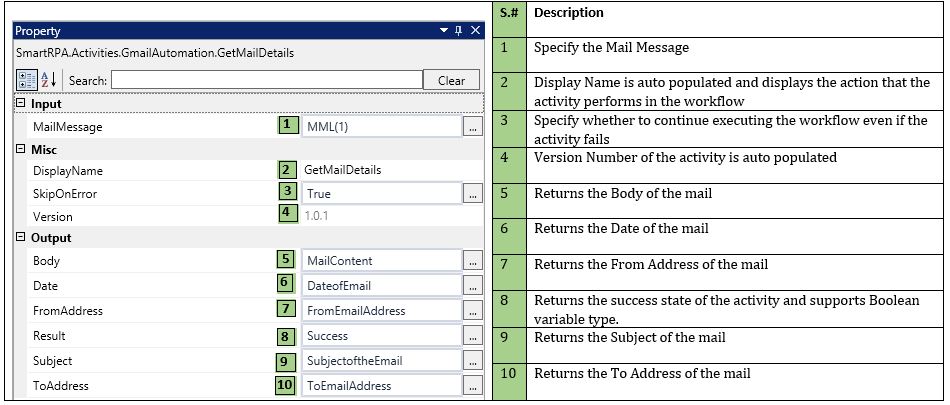Screen dimensions: 950x405
Task: Open the ellipsis editor for Body
Action: pos(474,261)
